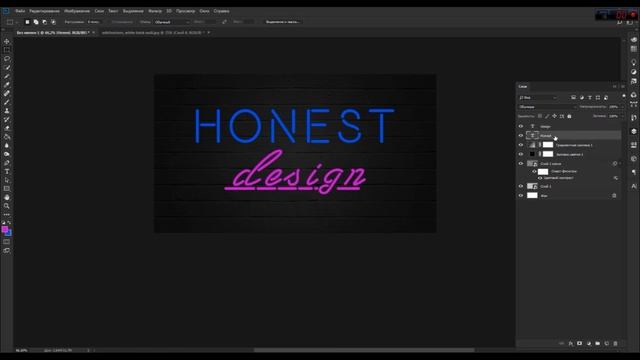
Task: Toggle Quick Mask mode in toolbox
Action: point(7,242)
